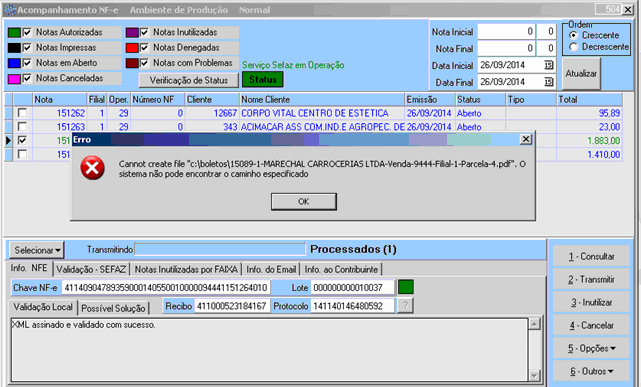Click 1 - Consultar button
This screenshot has height=387, width=641.
[591, 257]
